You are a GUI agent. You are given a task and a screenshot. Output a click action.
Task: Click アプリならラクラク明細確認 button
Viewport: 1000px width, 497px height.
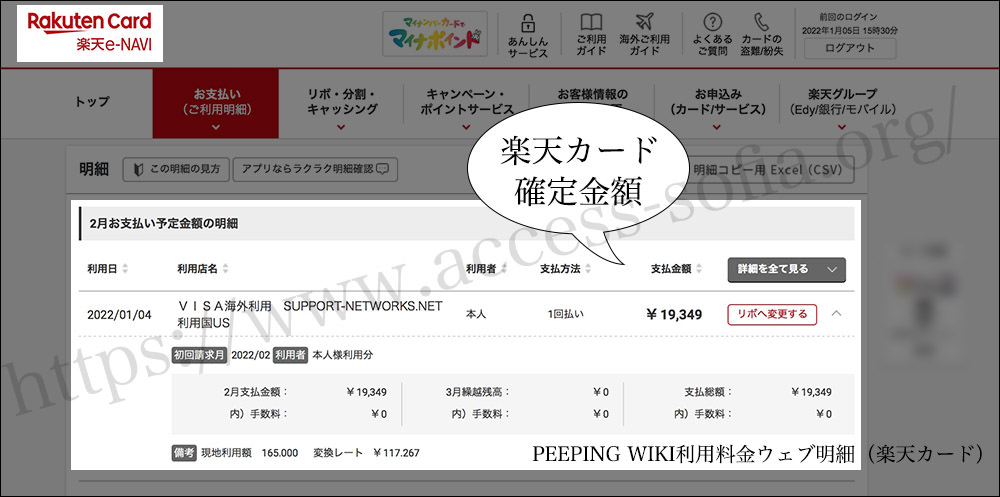click(x=315, y=170)
